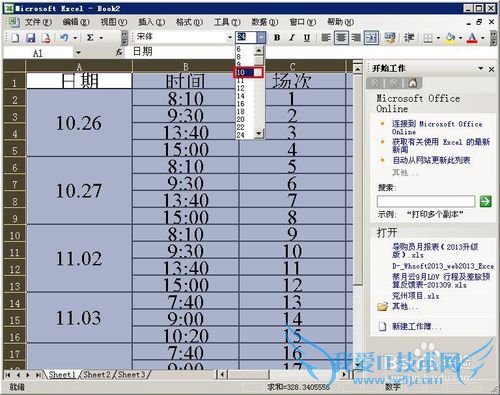Open the 窗口 (Window) menu
500x395 pixels.
303,22
